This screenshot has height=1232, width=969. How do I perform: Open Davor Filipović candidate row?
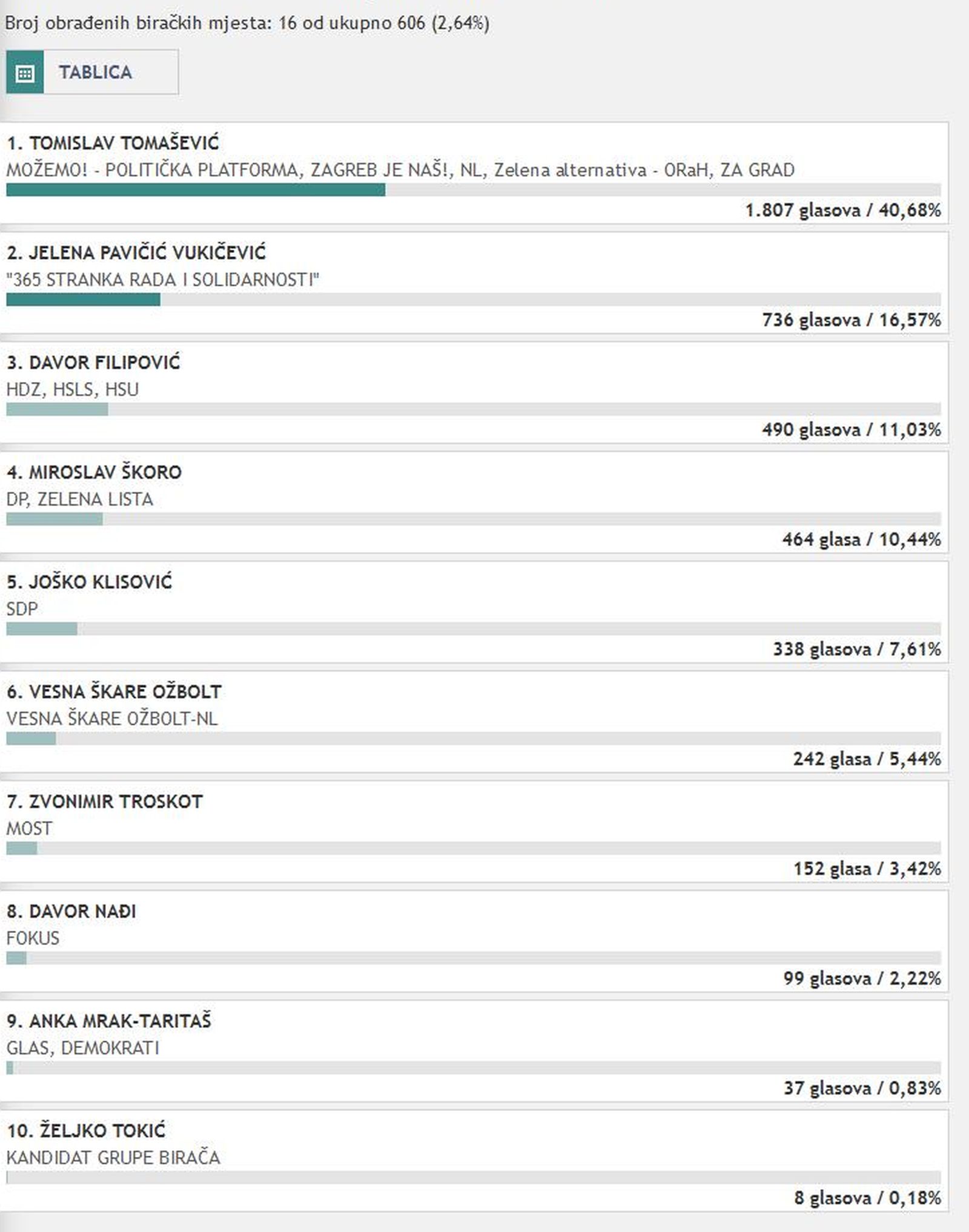pos(474,392)
